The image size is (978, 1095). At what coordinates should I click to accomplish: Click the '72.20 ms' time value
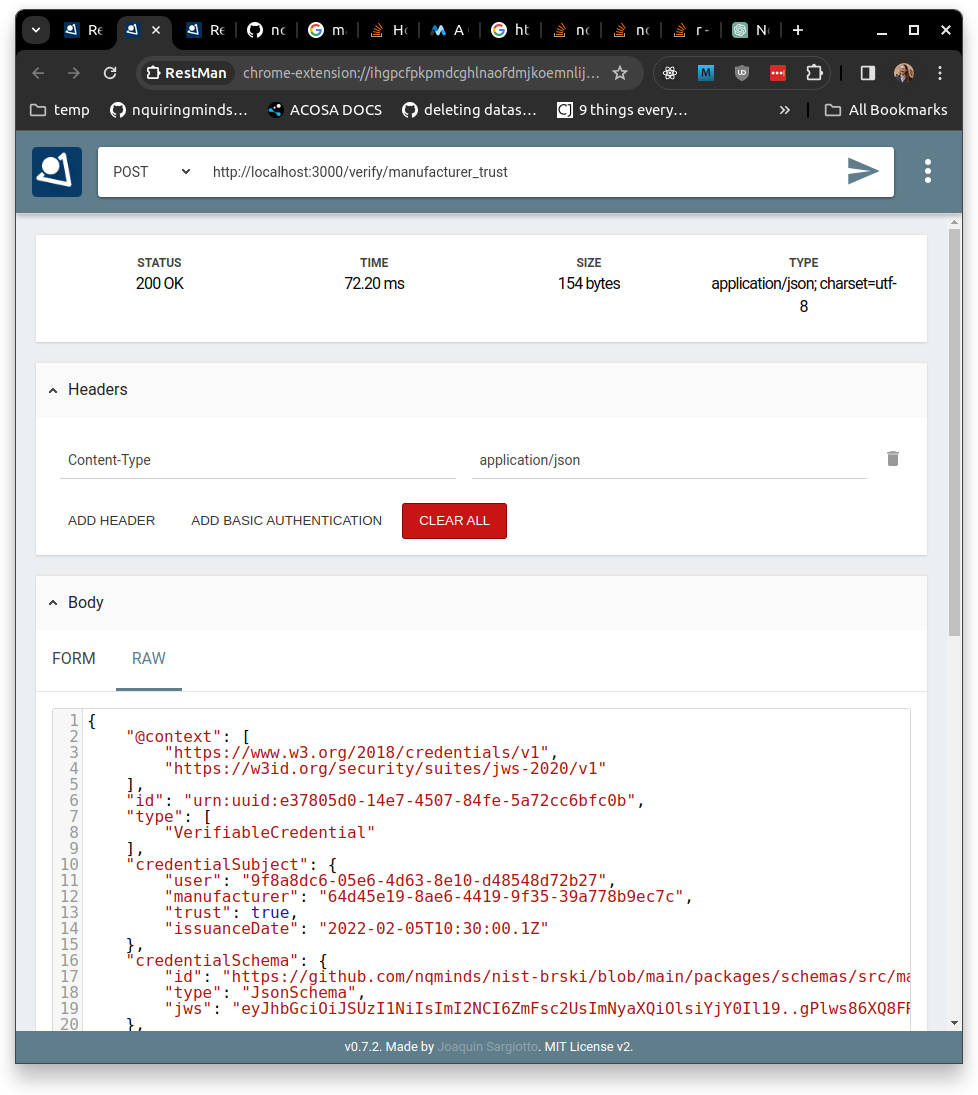(x=374, y=284)
